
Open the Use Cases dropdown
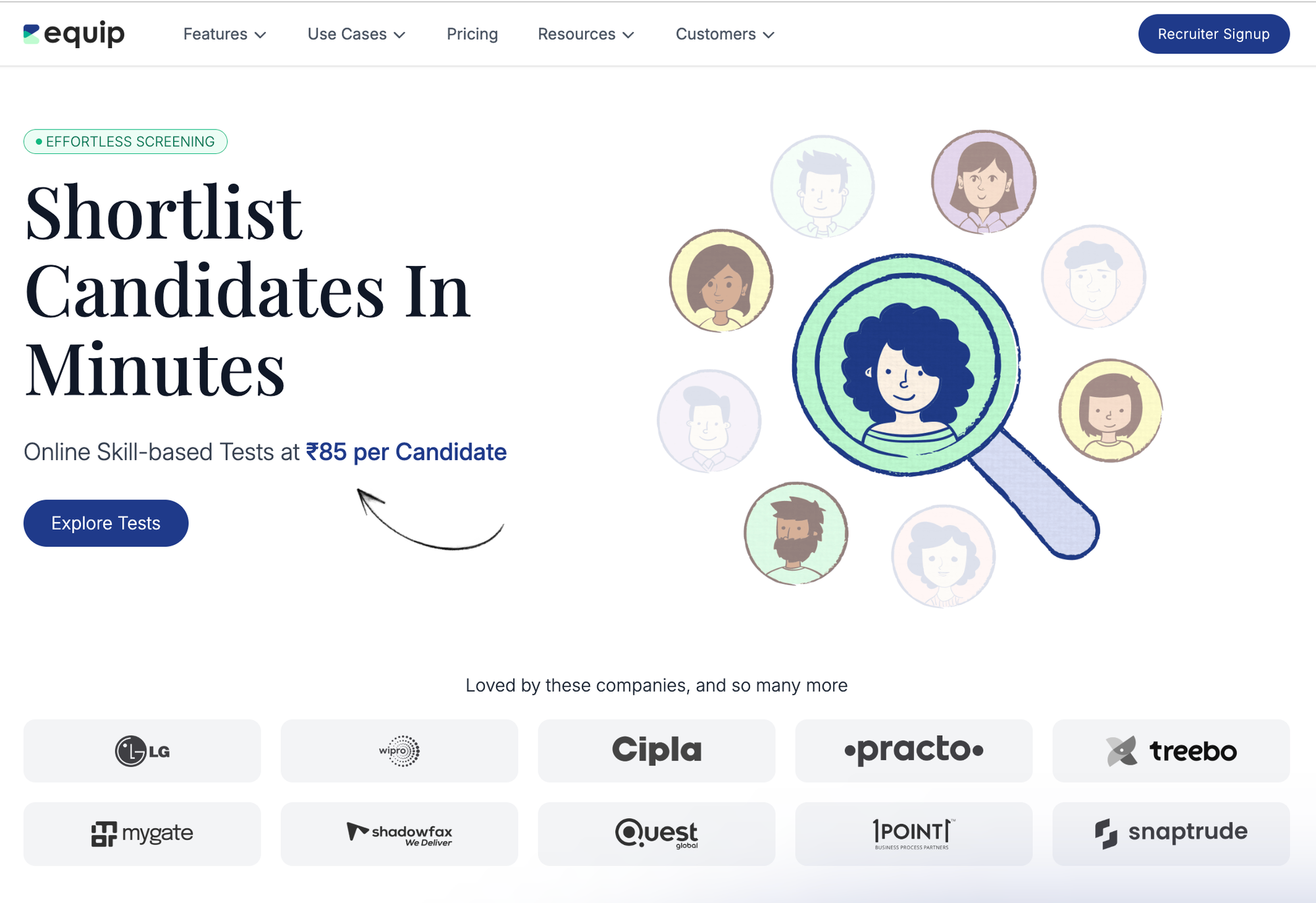pos(355,34)
